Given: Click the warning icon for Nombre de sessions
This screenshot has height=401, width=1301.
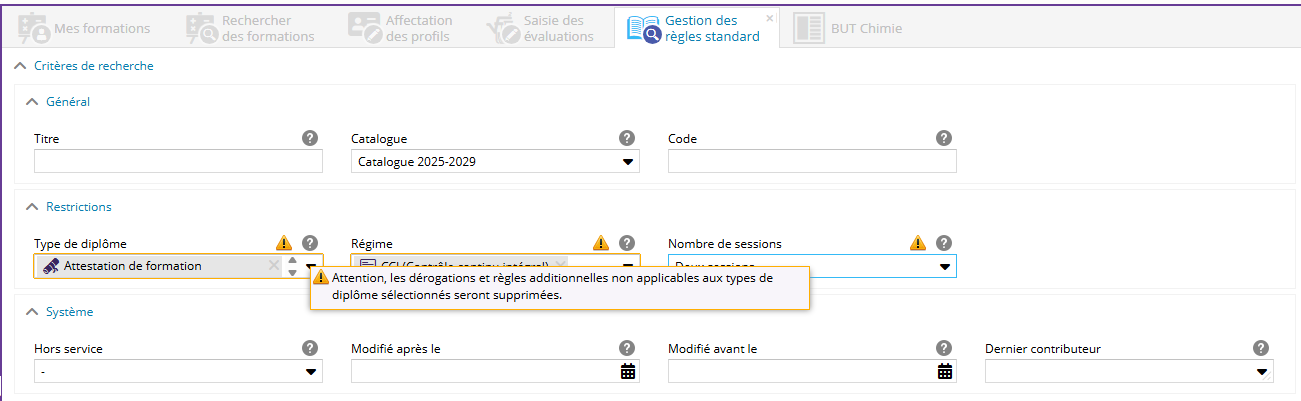Looking at the screenshot, I should coord(918,243).
